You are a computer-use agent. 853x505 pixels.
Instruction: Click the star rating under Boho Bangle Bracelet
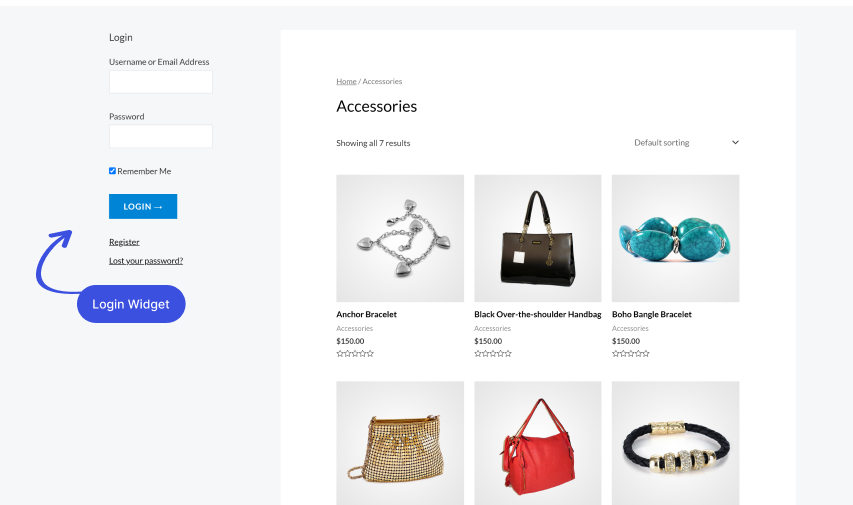631,354
